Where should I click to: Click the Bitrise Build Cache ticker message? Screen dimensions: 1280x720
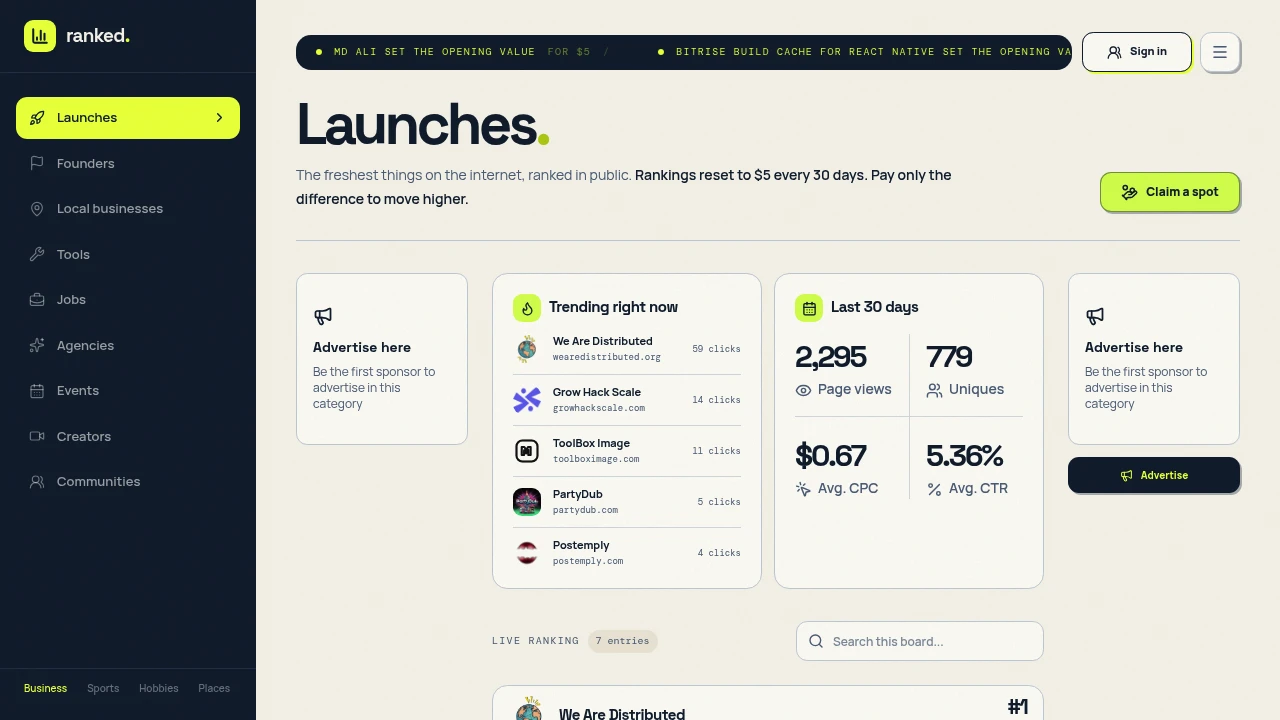[x=873, y=52]
